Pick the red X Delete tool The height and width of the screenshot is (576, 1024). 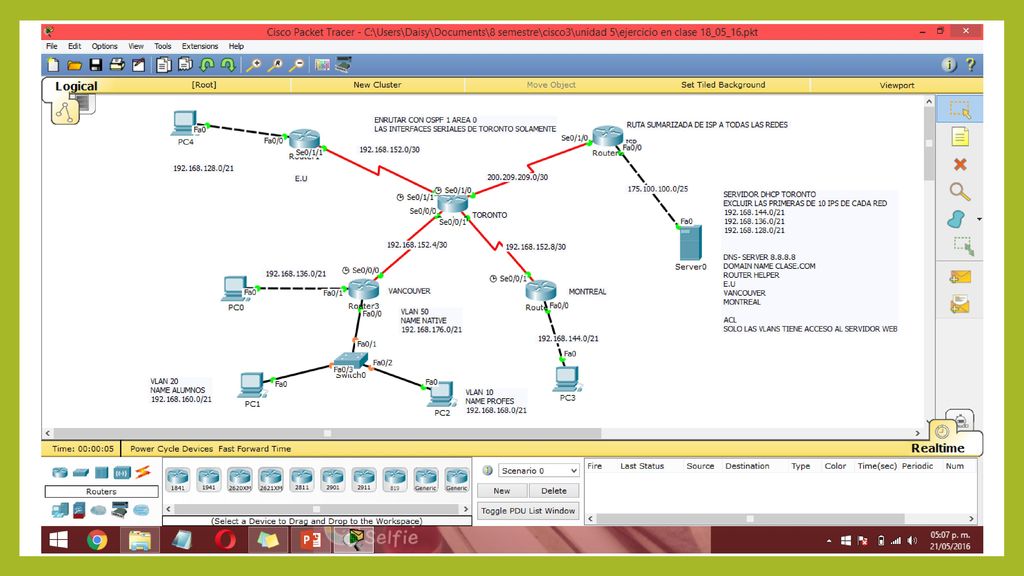[959, 165]
